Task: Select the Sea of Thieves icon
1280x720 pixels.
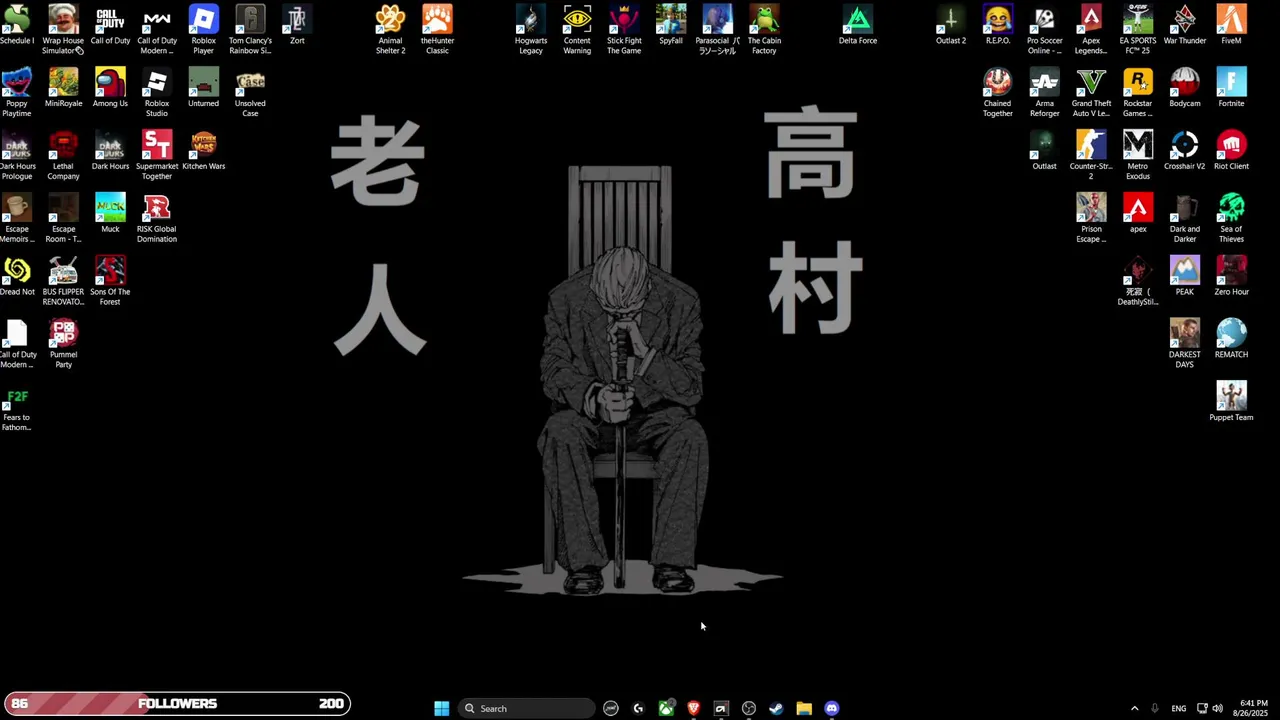Action: (1231, 218)
